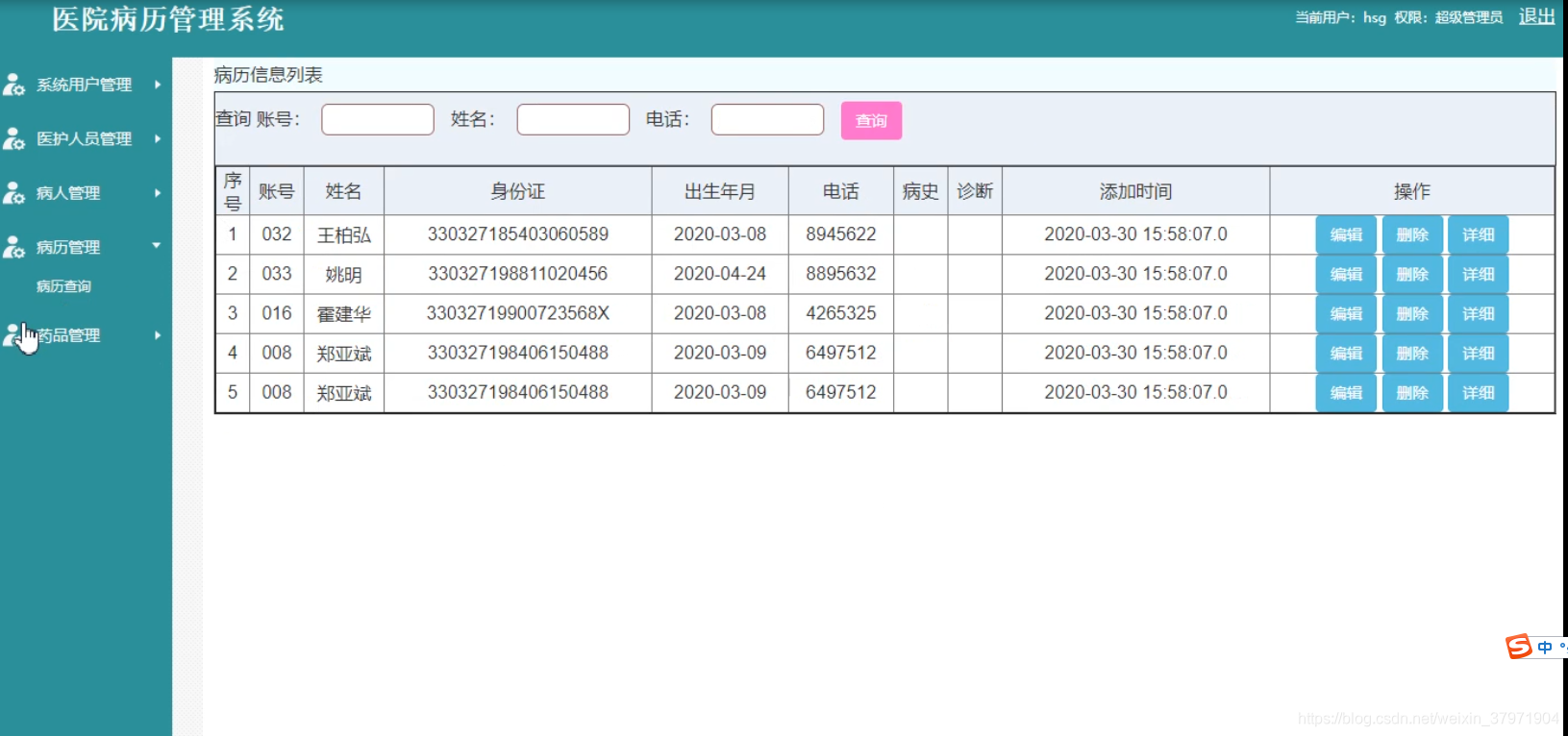Open 药品管理 menu
Image resolution: width=1568 pixels, height=736 pixels.
coord(68,335)
